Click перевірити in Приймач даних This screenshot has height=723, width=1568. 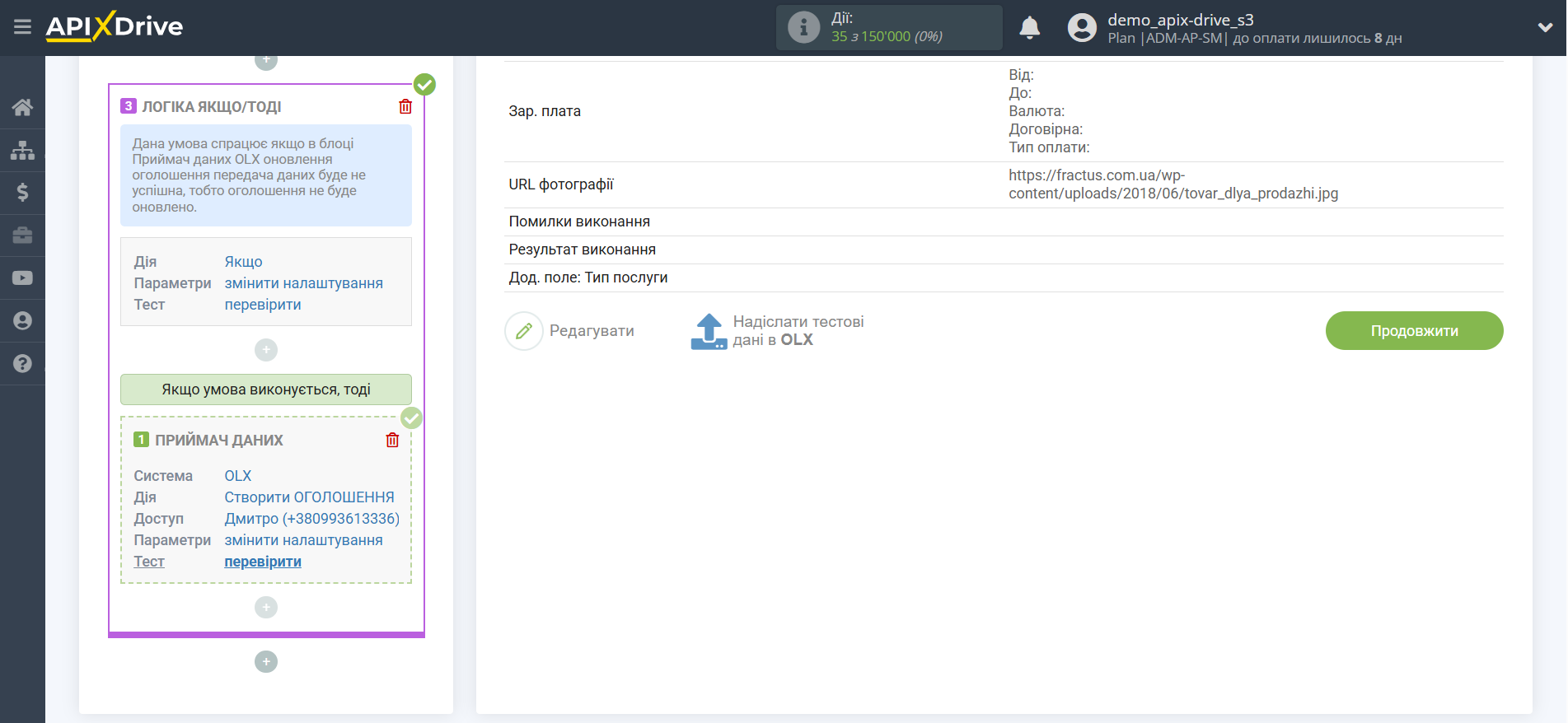pyautogui.click(x=263, y=562)
